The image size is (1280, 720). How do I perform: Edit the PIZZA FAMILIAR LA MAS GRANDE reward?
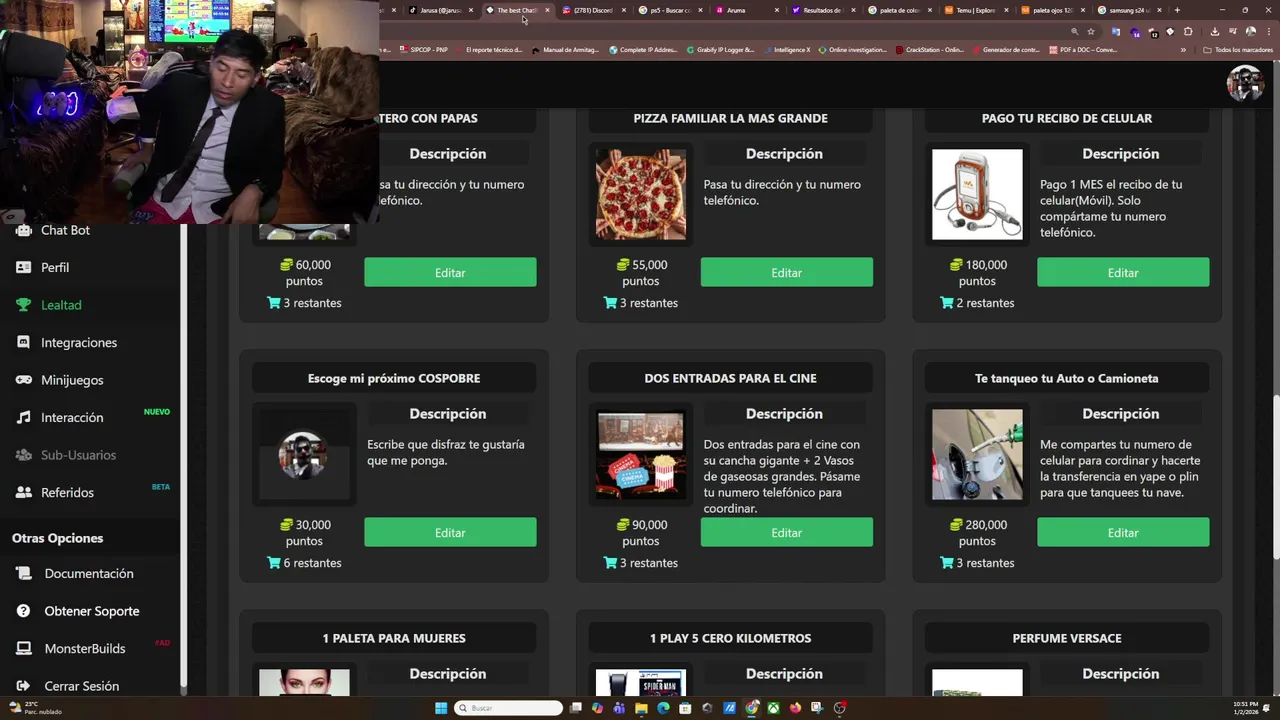pos(786,272)
